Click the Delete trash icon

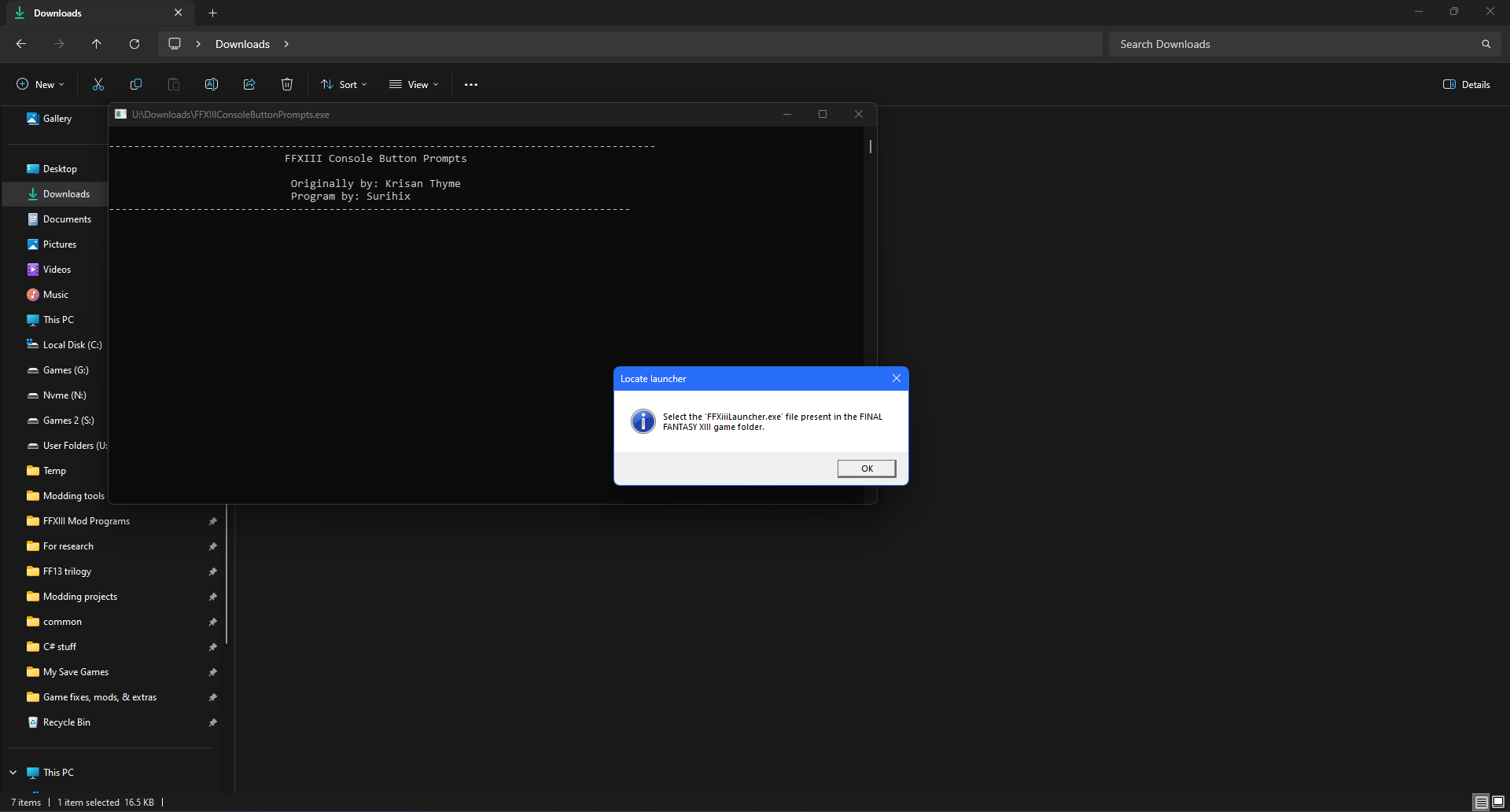click(x=287, y=84)
